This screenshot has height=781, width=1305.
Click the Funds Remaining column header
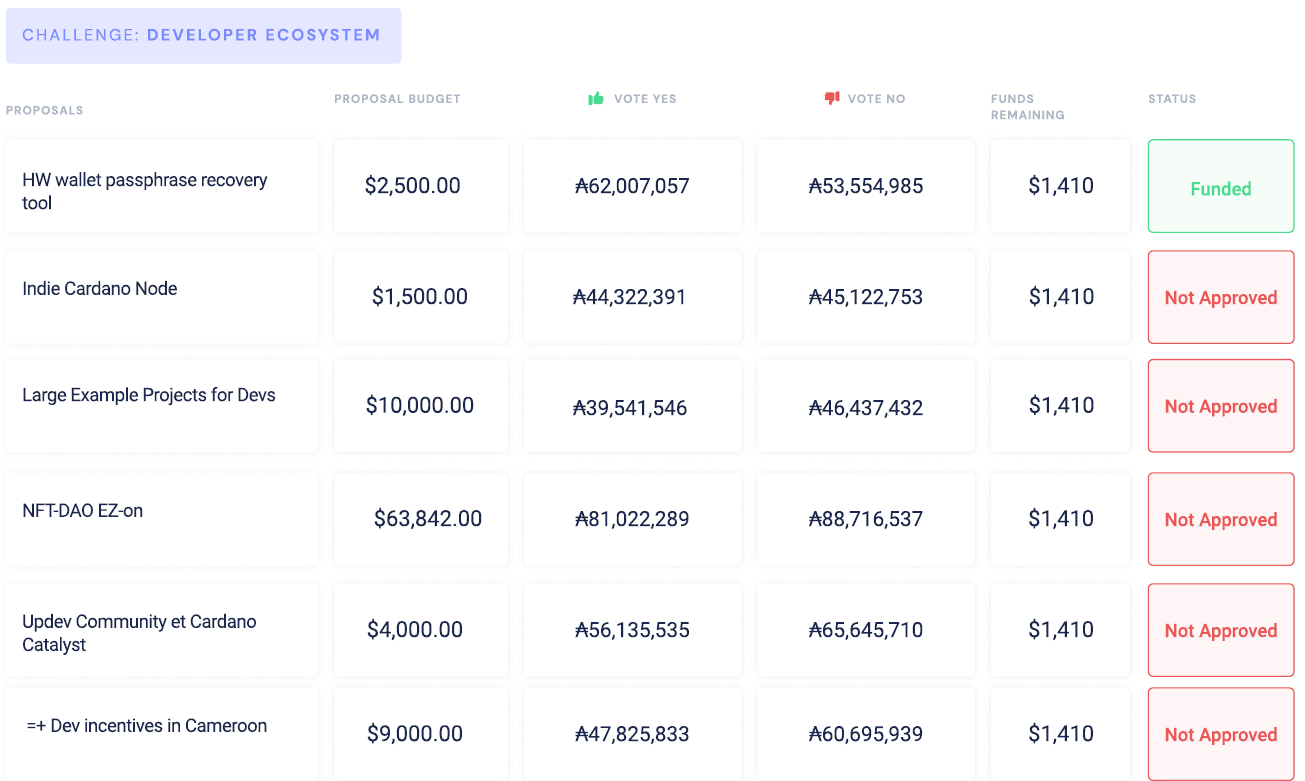(1027, 107)
